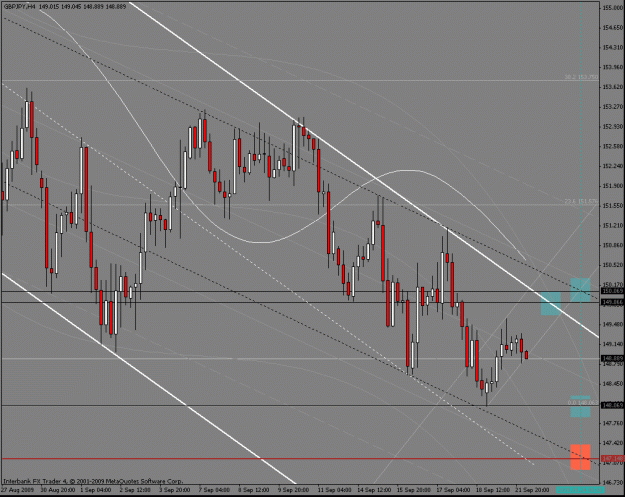The image size is (625, 497).
Task: Click the 153.960 price axis label
Action: click(613, 67)
